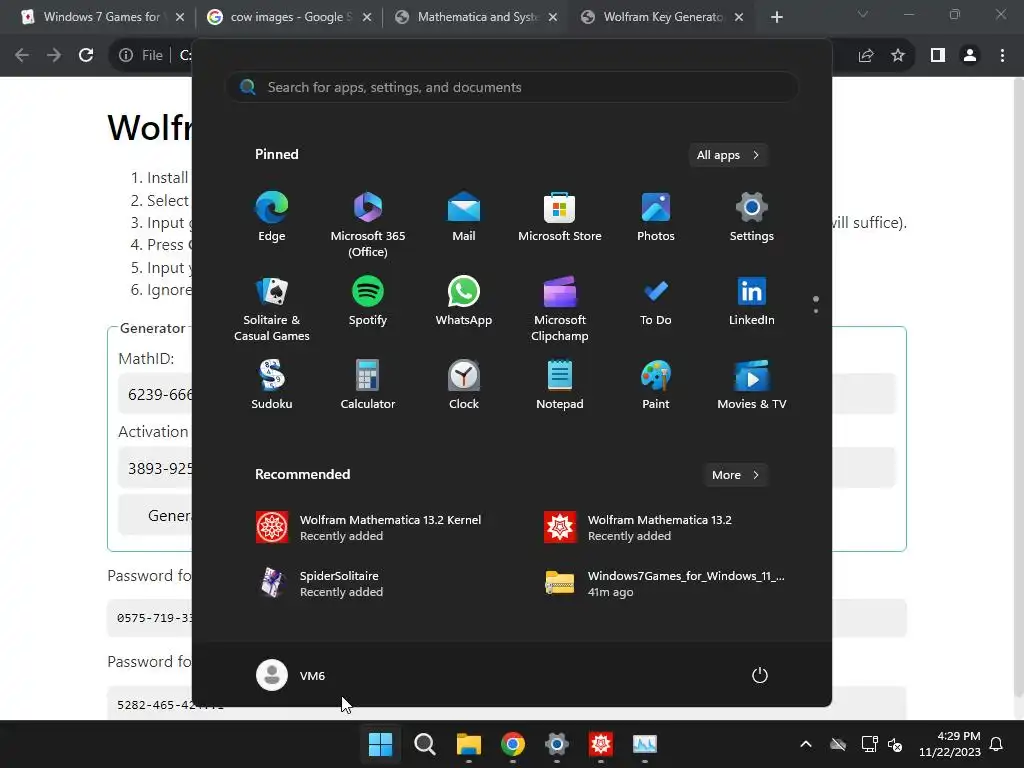Image resolution: width=1024 pixels, height=768 pixels.
Task: Open VM6 user account menu
Action: coord(291,675)
